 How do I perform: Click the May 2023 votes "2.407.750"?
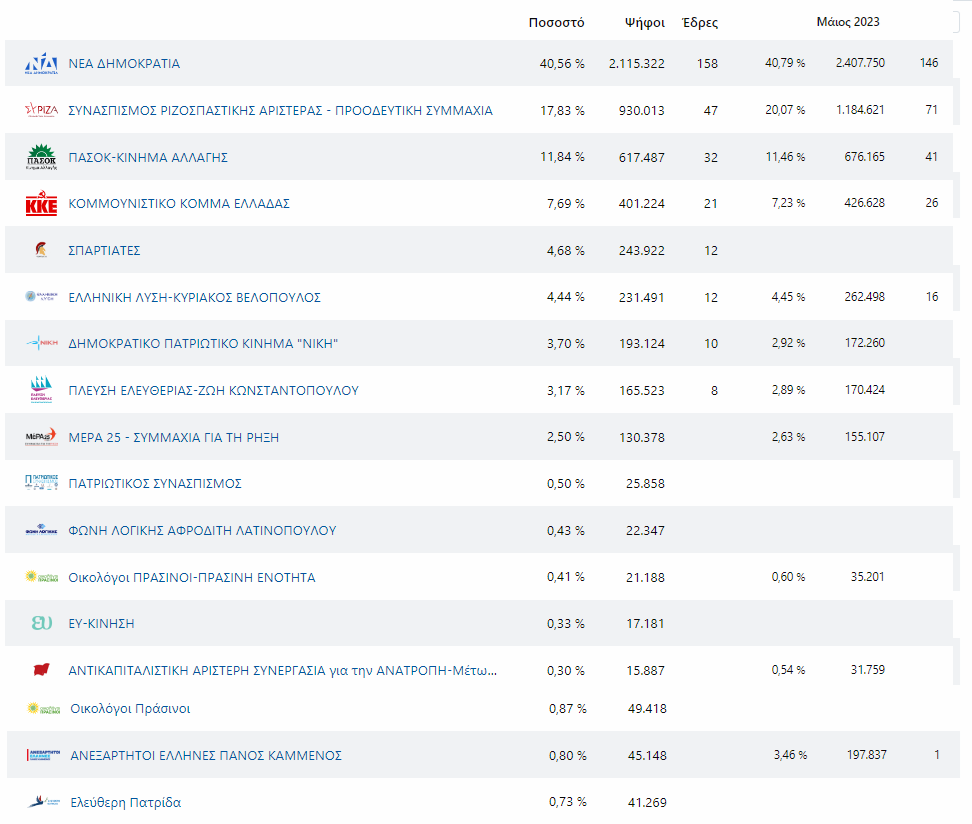pyautogui.click(x=860, y=63)
